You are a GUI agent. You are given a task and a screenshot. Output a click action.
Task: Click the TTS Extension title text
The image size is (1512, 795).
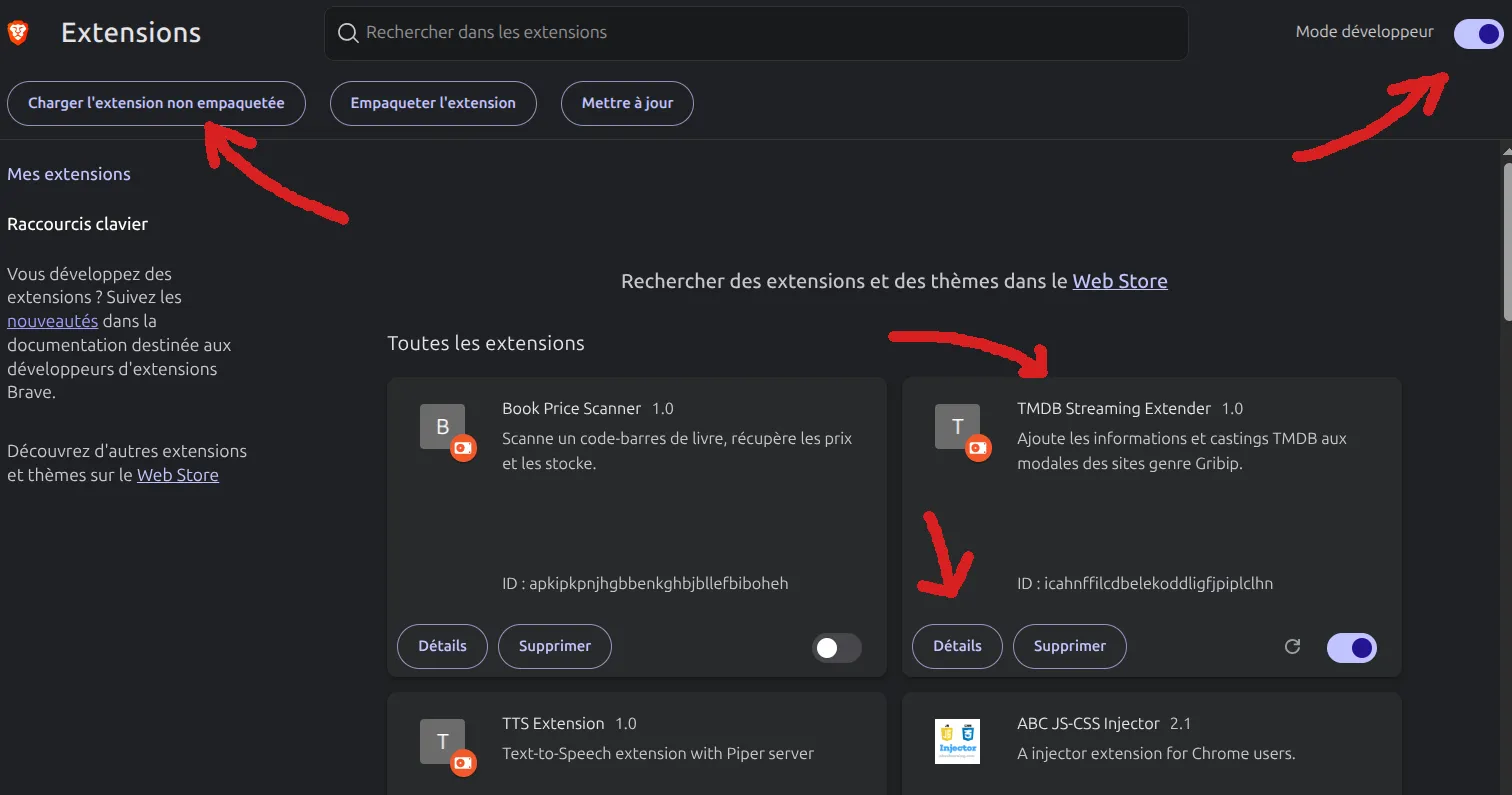[553, 723]
